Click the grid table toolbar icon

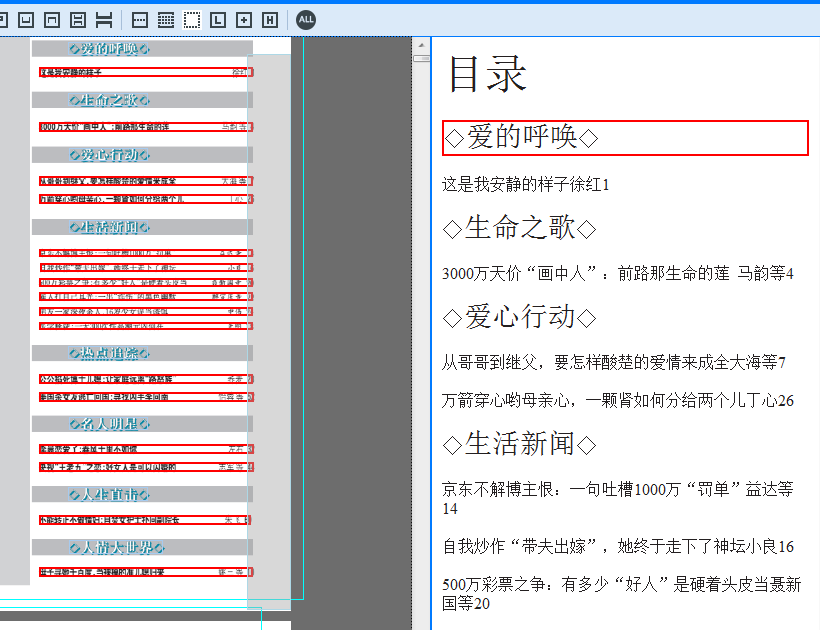tap(166, 20)
